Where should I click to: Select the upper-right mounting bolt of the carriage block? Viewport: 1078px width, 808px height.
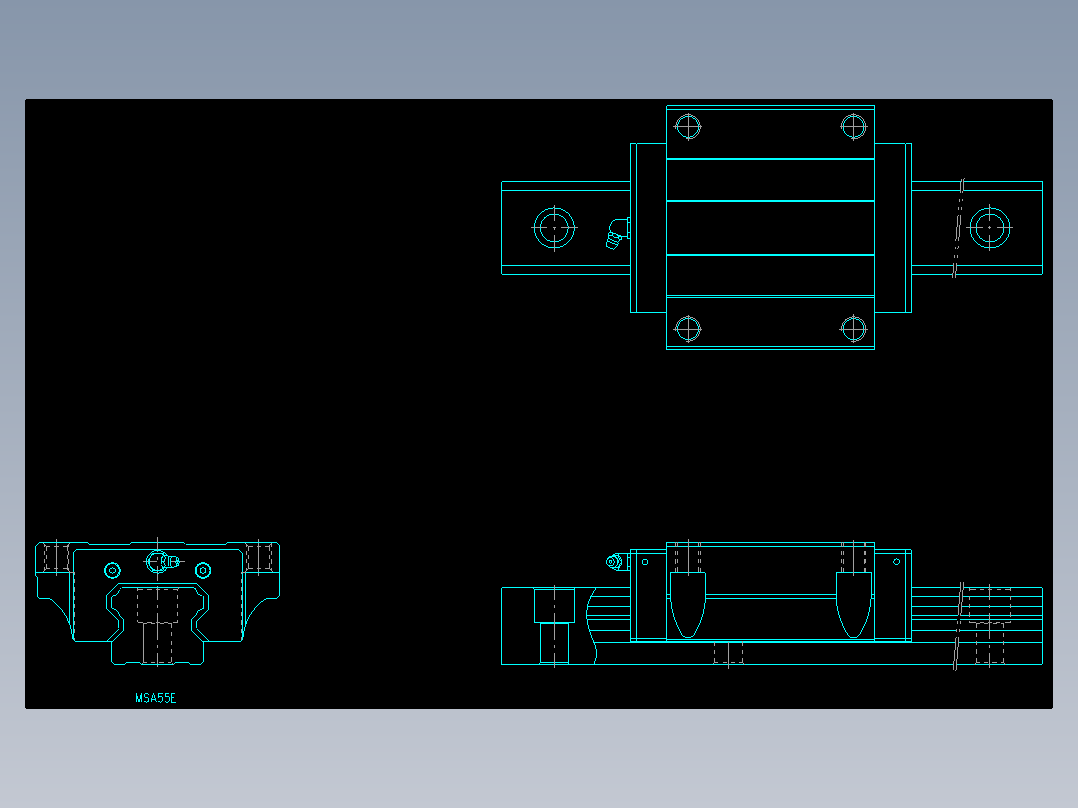click(x=852, y=125)
